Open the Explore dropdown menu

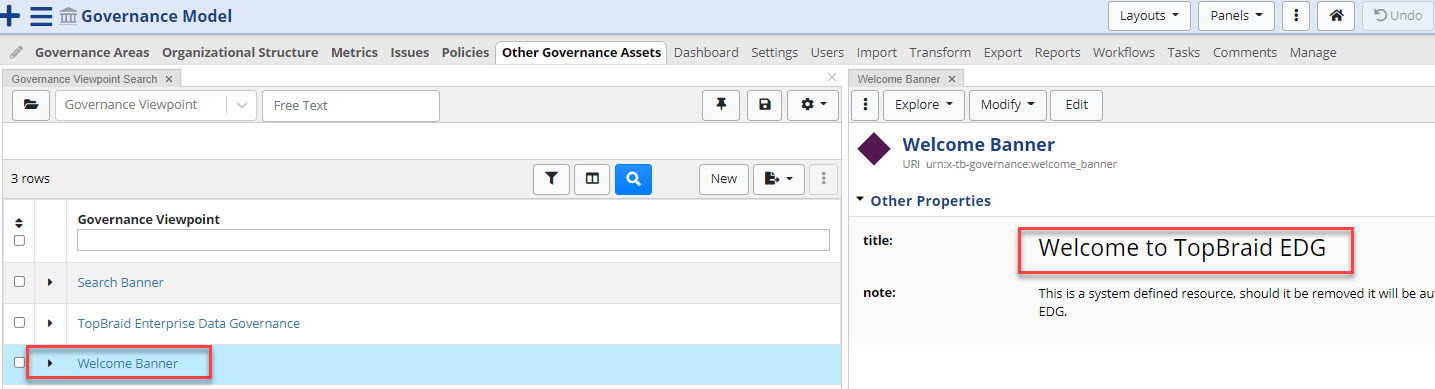923,105
